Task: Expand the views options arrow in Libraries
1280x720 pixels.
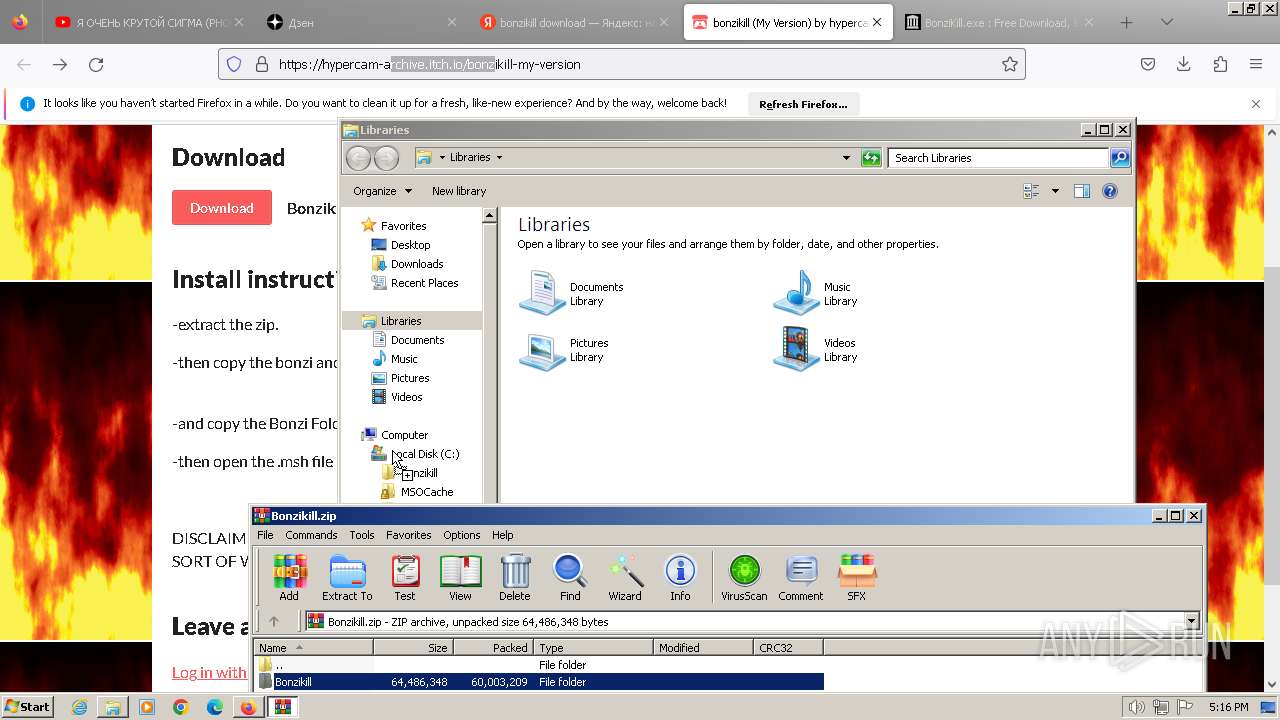Action: pyautogui.click(x=1054, y=191)
